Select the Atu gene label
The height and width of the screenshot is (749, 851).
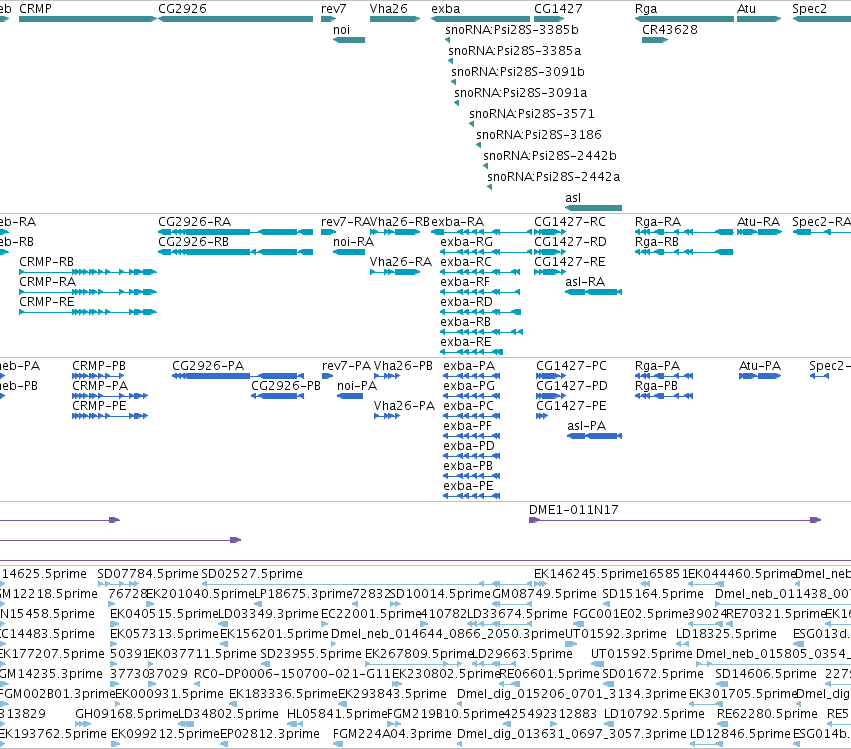746,9
